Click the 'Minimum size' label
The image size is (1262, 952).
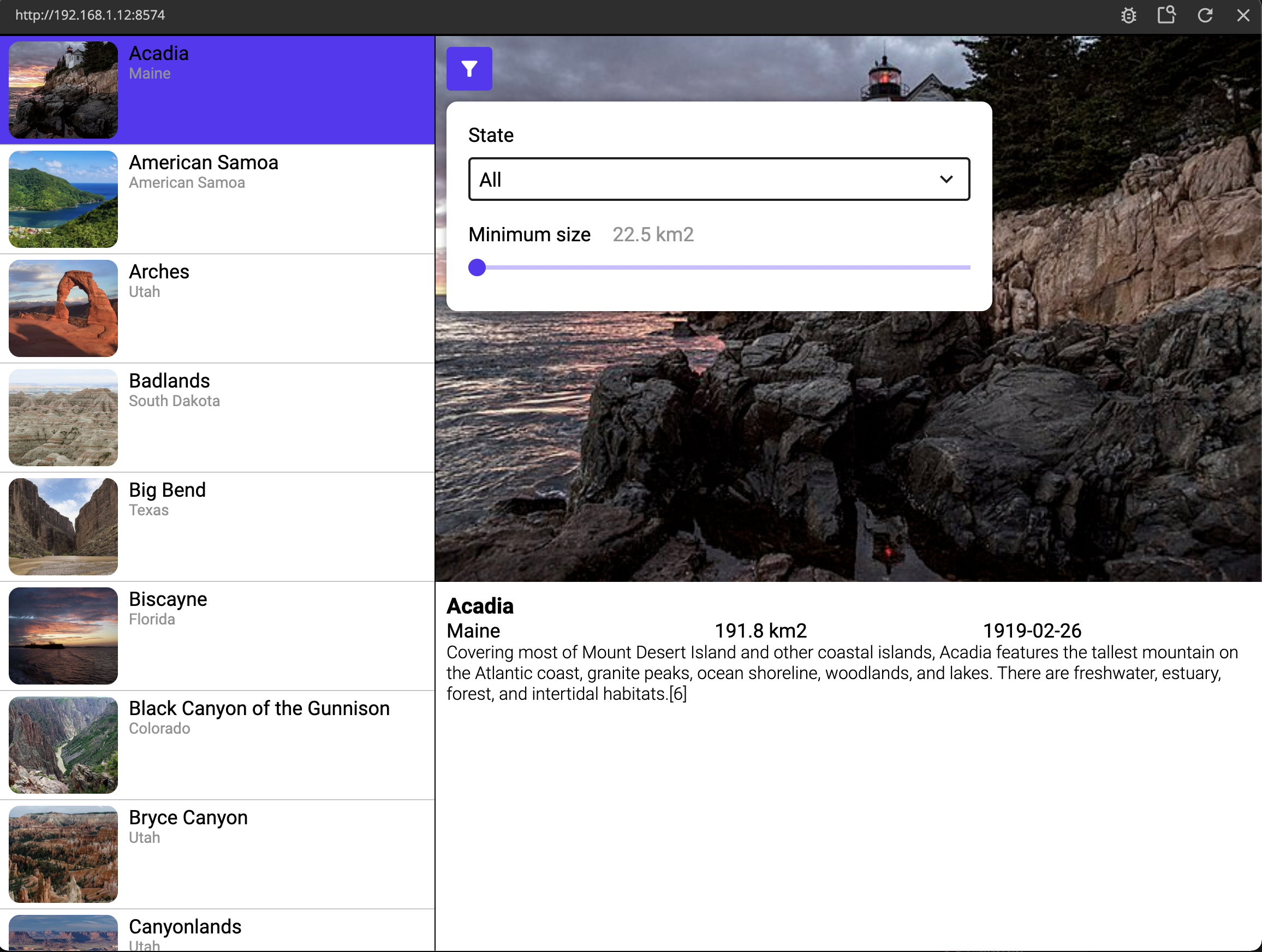pos(529,234)
